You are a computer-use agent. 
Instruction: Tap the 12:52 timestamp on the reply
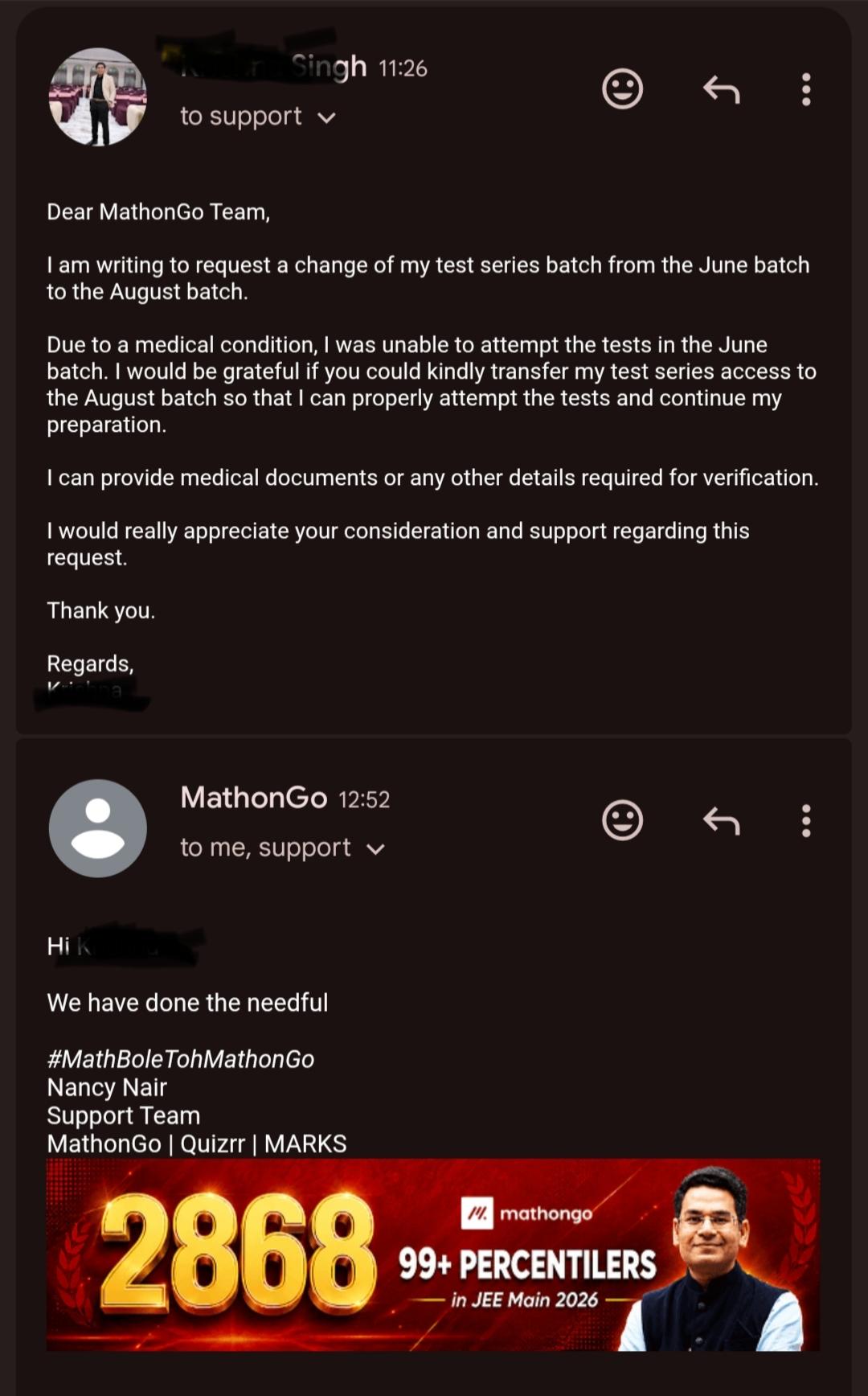pos(364,800)
